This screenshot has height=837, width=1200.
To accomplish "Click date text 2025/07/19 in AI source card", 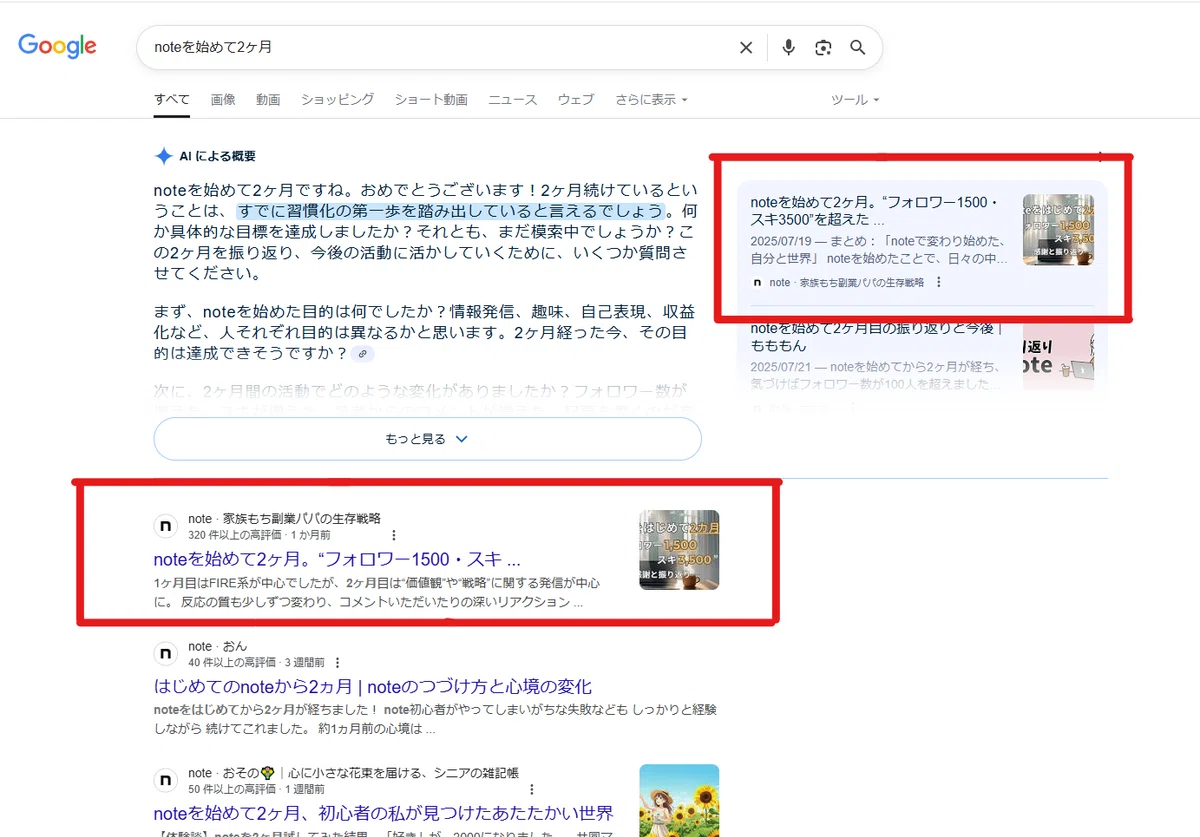I will click(x=782, y=240).
